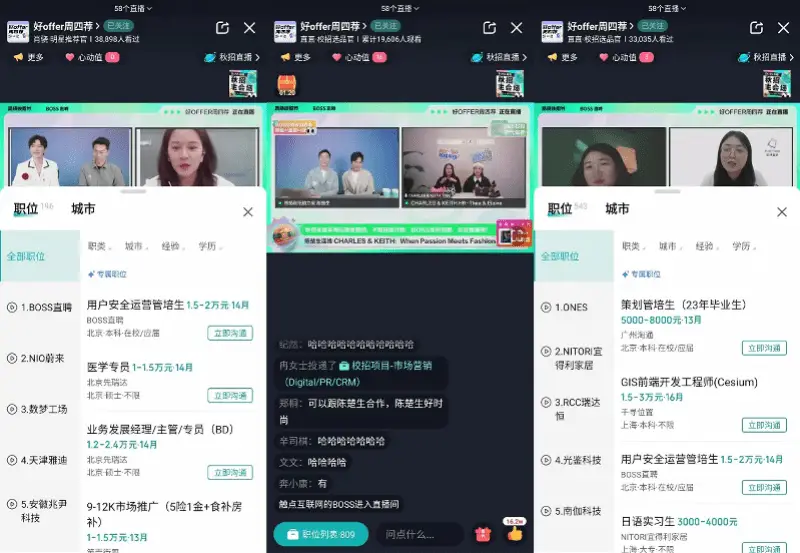
Task: Tap the 专属职位 sparkle tag in the right screen
Action: (641, 274)
